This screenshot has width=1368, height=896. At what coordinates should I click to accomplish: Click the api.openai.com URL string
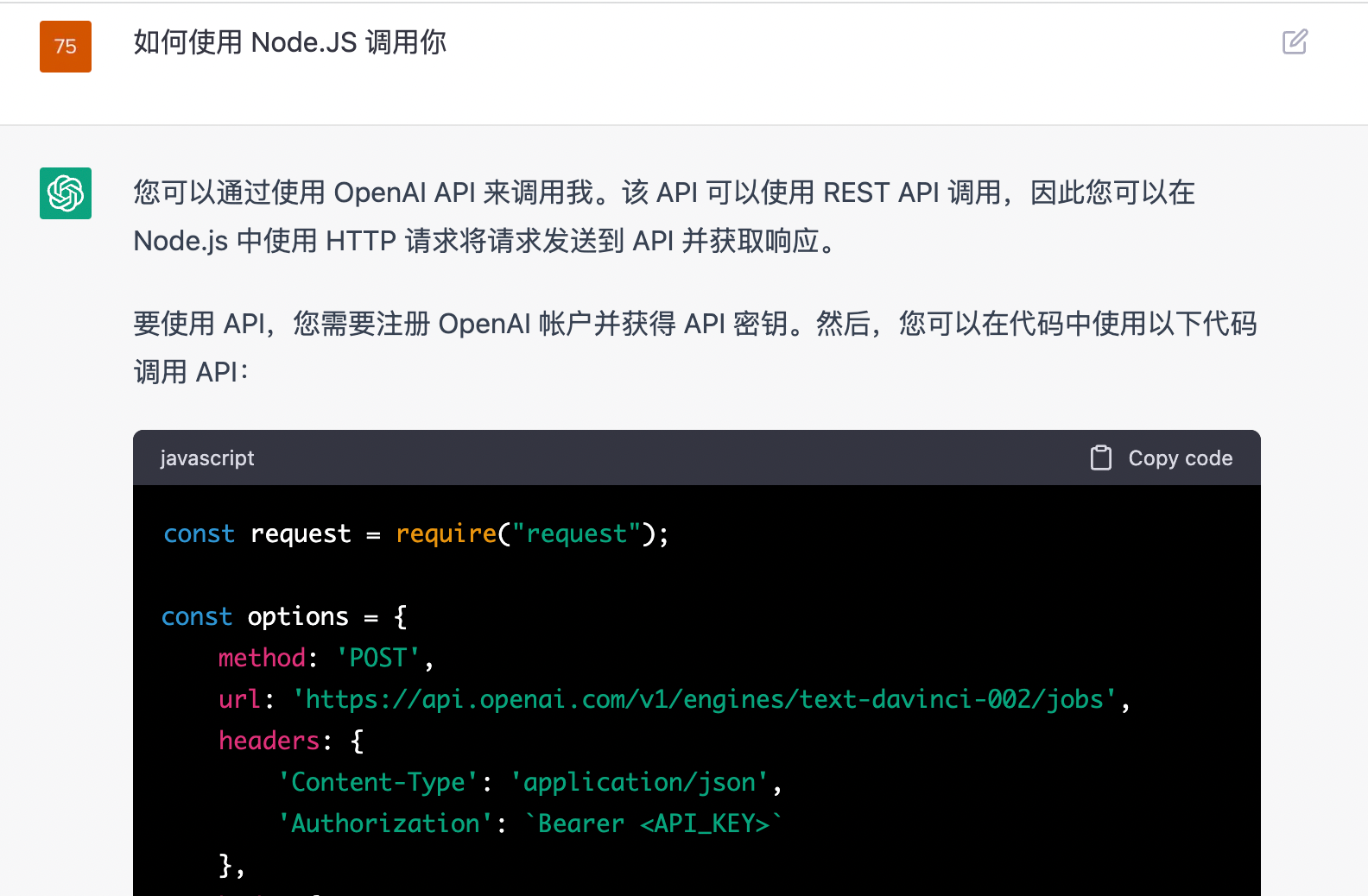pyautogui.click(x=705, y=699)
